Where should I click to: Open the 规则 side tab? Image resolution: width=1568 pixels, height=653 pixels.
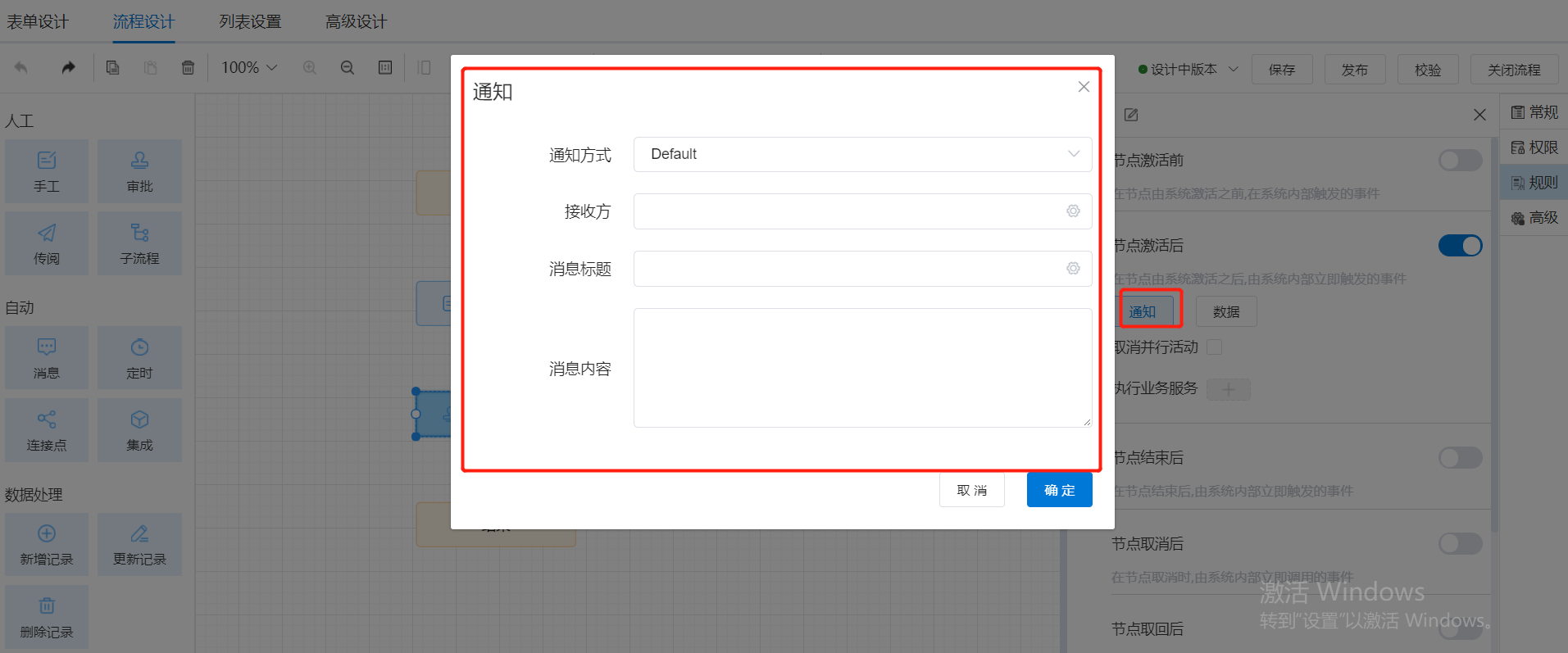[1534, 183]
